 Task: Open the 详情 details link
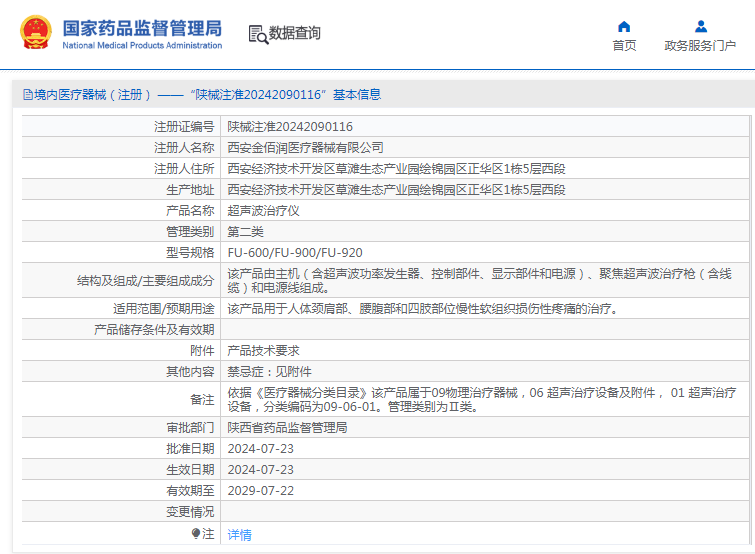[239, 534]
